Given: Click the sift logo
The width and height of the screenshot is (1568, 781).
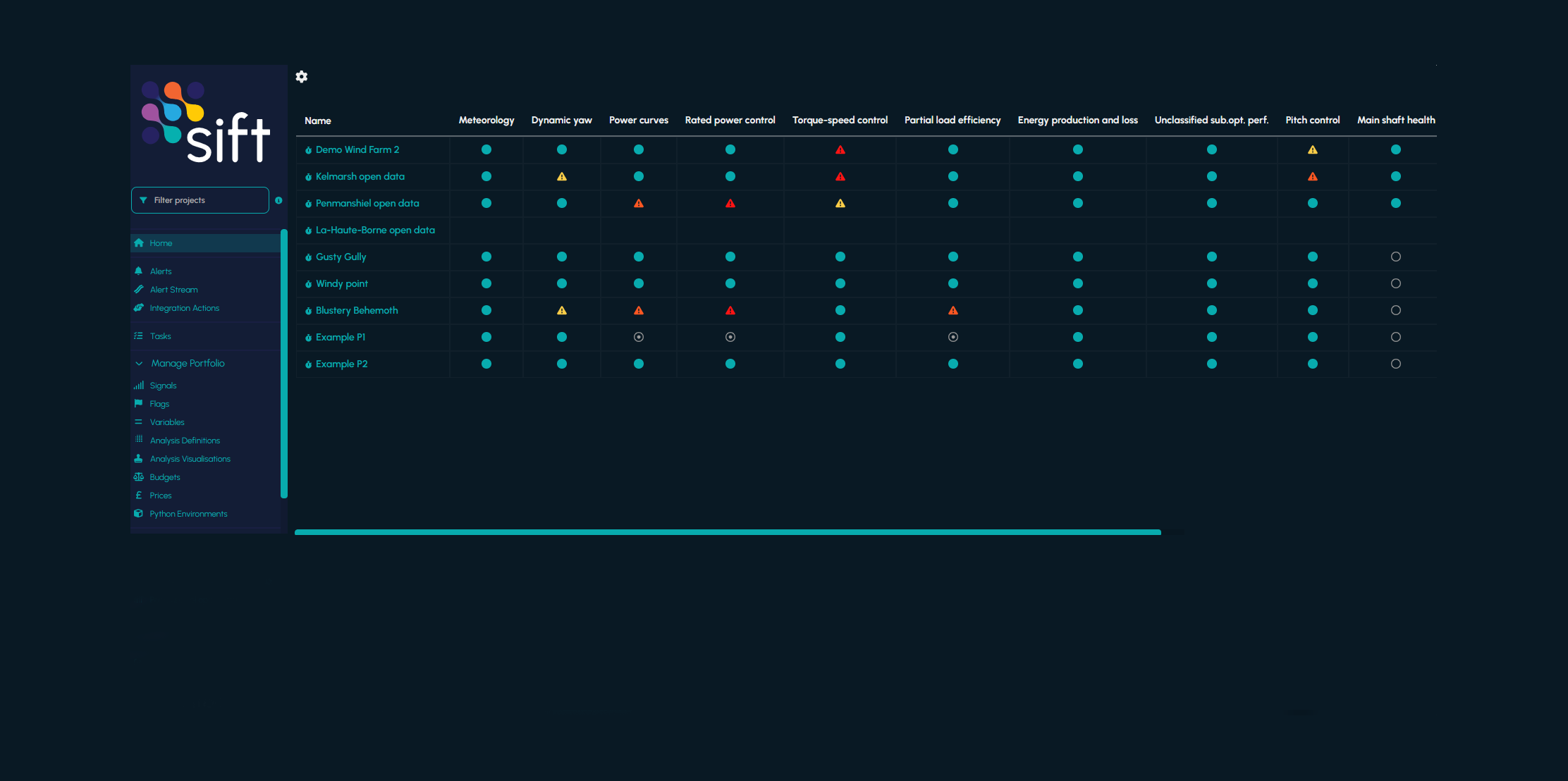Looking at the screenshot, I should point(205,123).
